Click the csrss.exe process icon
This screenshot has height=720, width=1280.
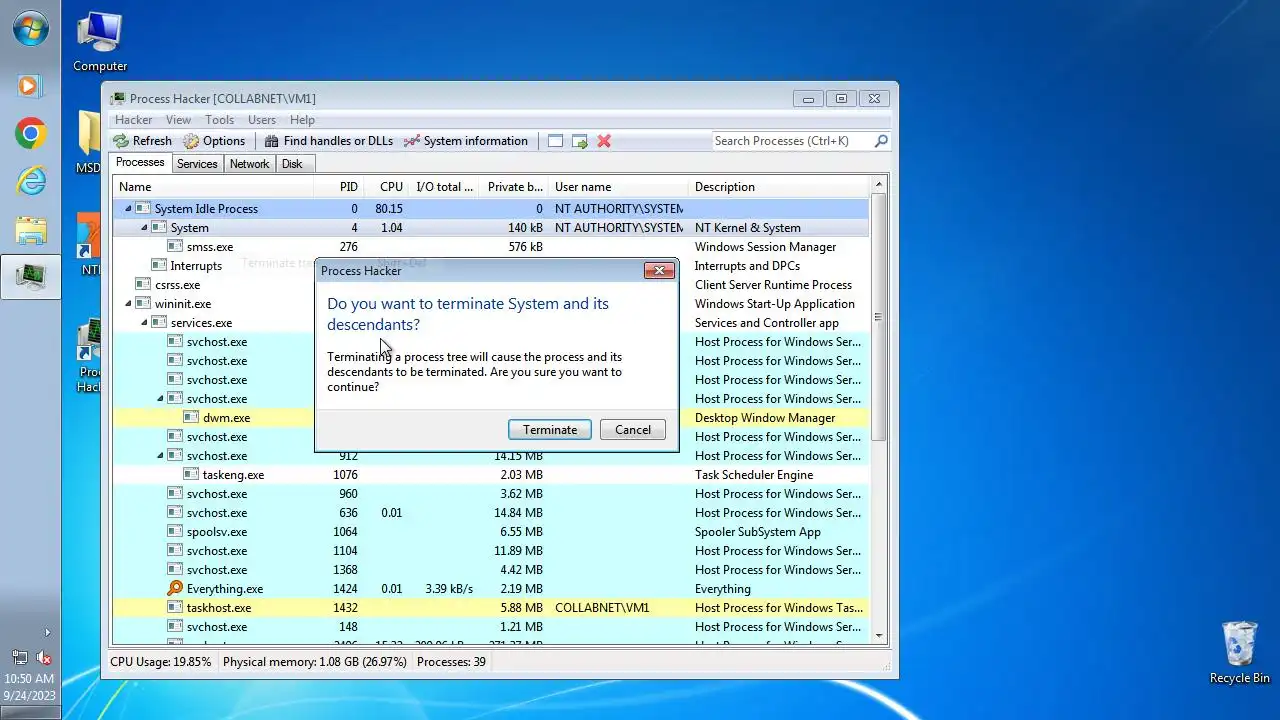[x=143, y=285]
